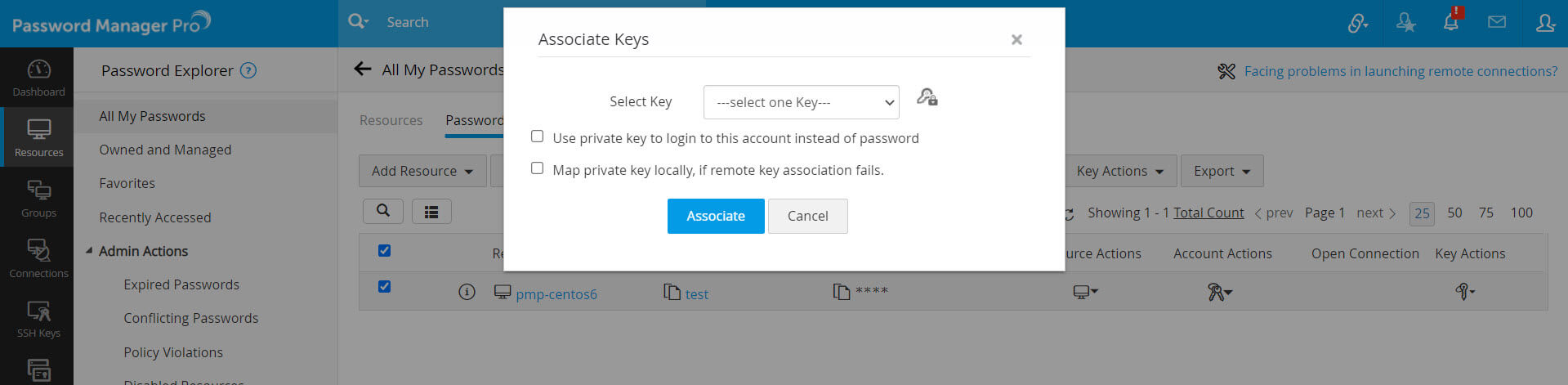This screenshot has width=1568, height=385.
Task: Open the Select Key dropdown
Action: tap(801, 102)
